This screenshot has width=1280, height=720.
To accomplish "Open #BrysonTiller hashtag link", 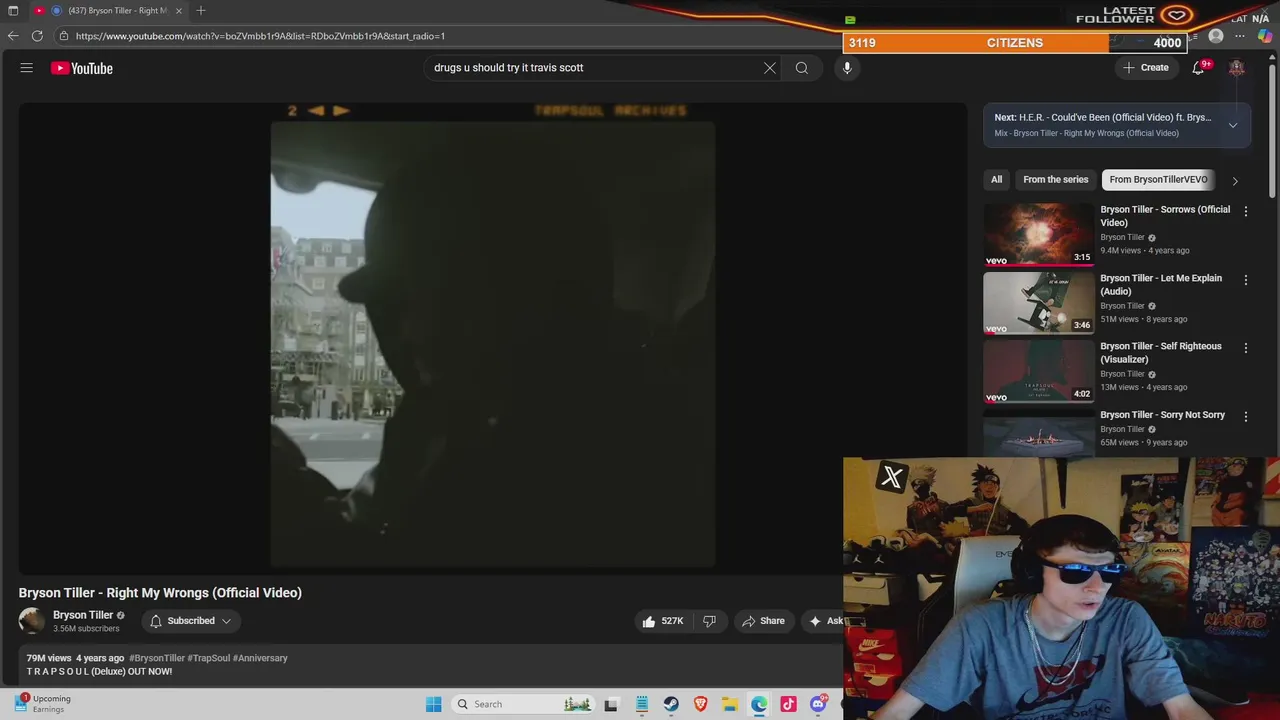I will (157, 658).
